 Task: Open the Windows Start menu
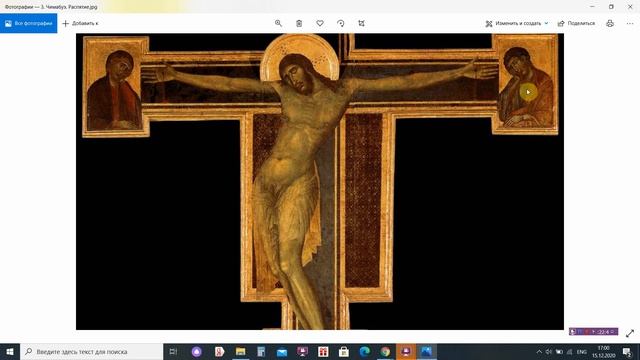[x=10, y=351]
